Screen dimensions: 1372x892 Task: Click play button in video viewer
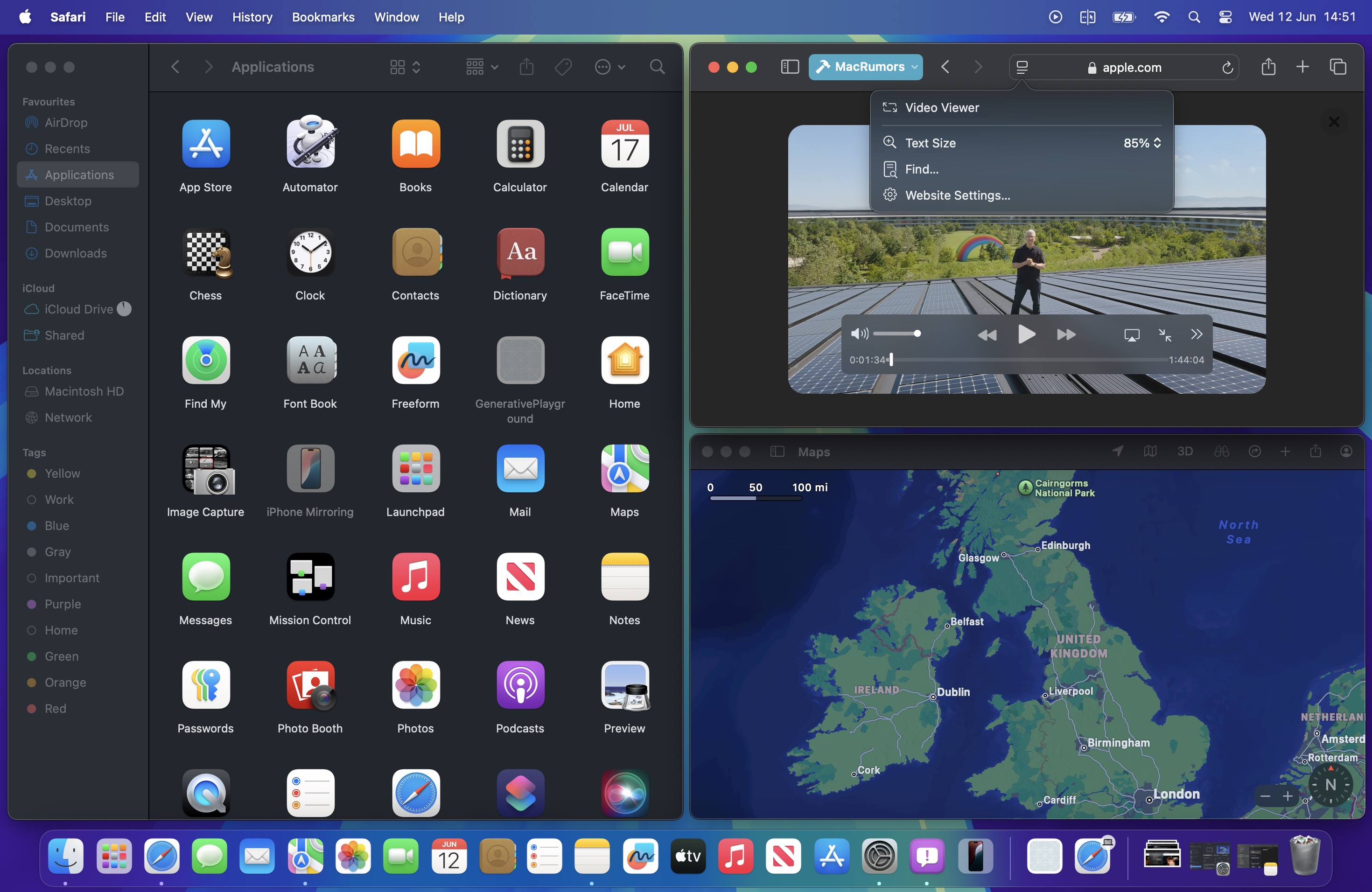[x=1025, y=334]
